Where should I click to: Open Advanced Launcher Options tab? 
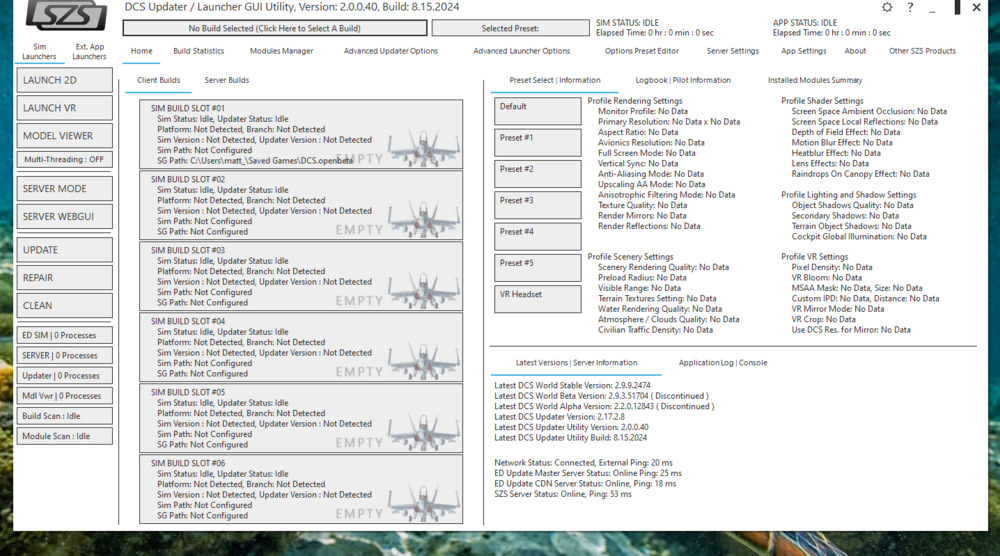pos(522,51)
